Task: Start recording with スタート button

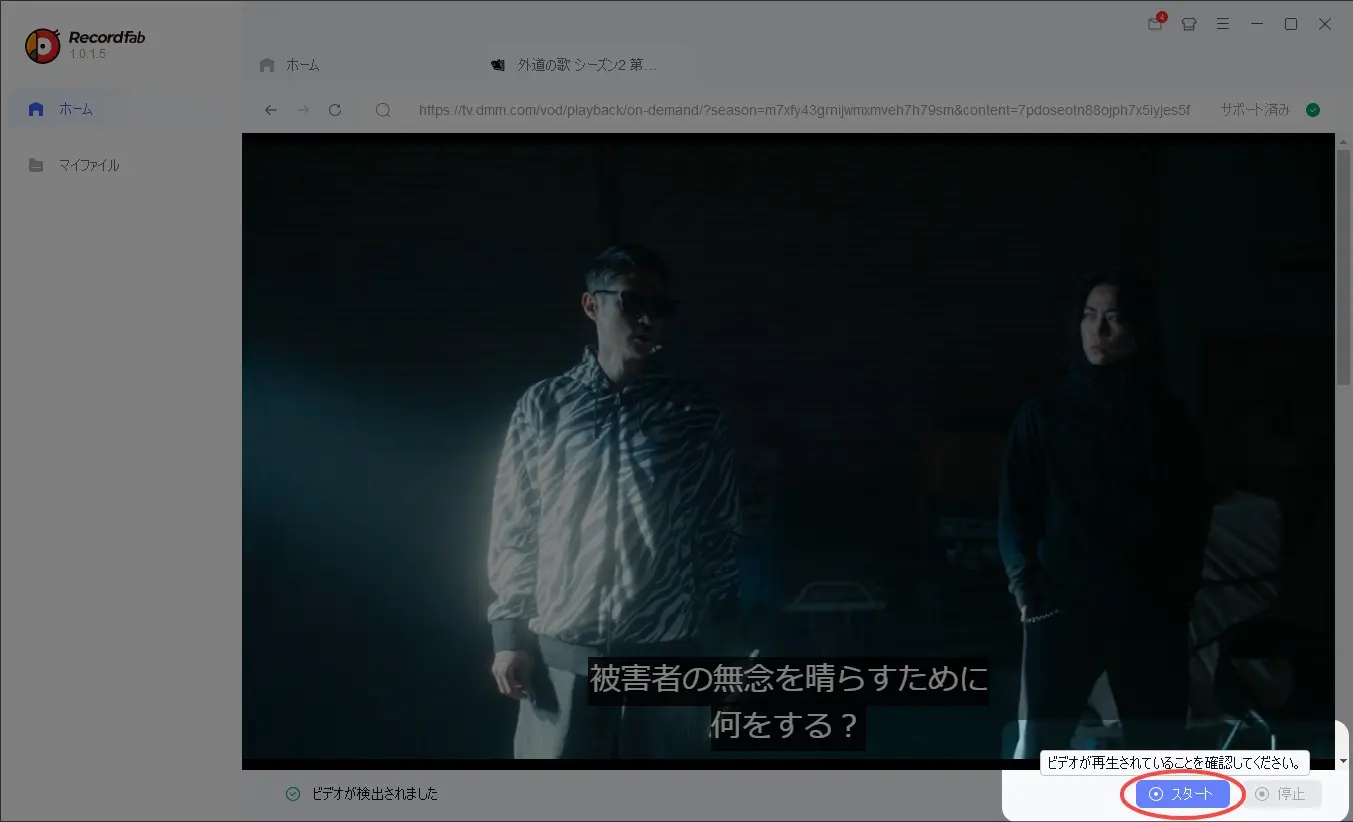Action: (1183, 794)
